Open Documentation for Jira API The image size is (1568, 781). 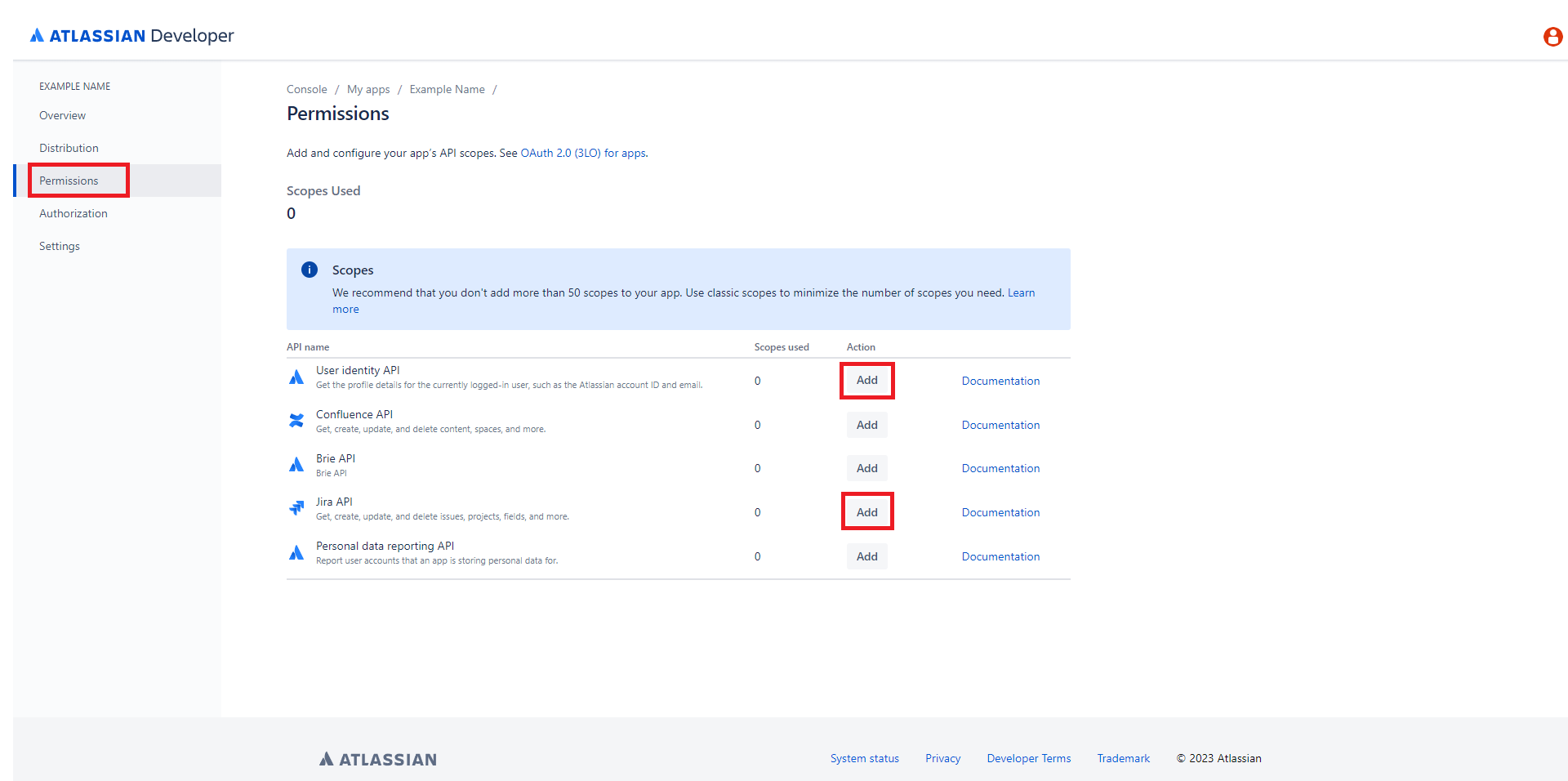(x=1000, y=512)
